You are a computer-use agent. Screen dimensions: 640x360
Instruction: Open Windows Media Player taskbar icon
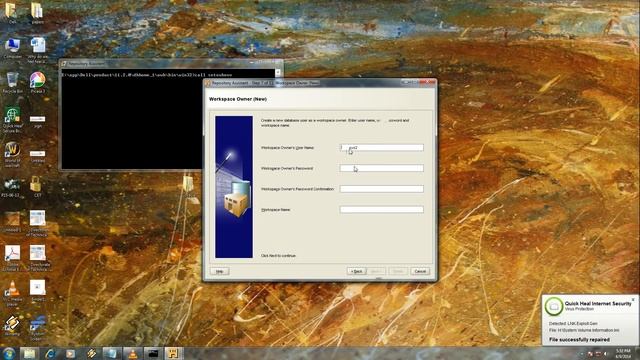[71, 353]
